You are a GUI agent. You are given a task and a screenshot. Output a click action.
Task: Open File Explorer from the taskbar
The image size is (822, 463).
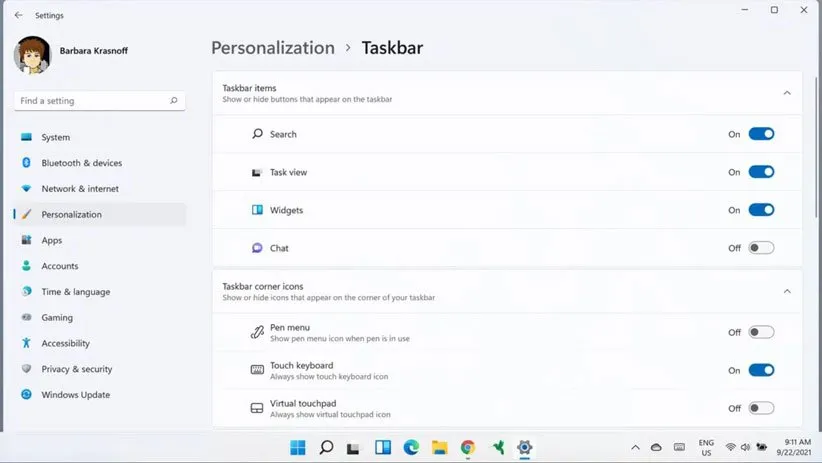click(x=439, y=447)
